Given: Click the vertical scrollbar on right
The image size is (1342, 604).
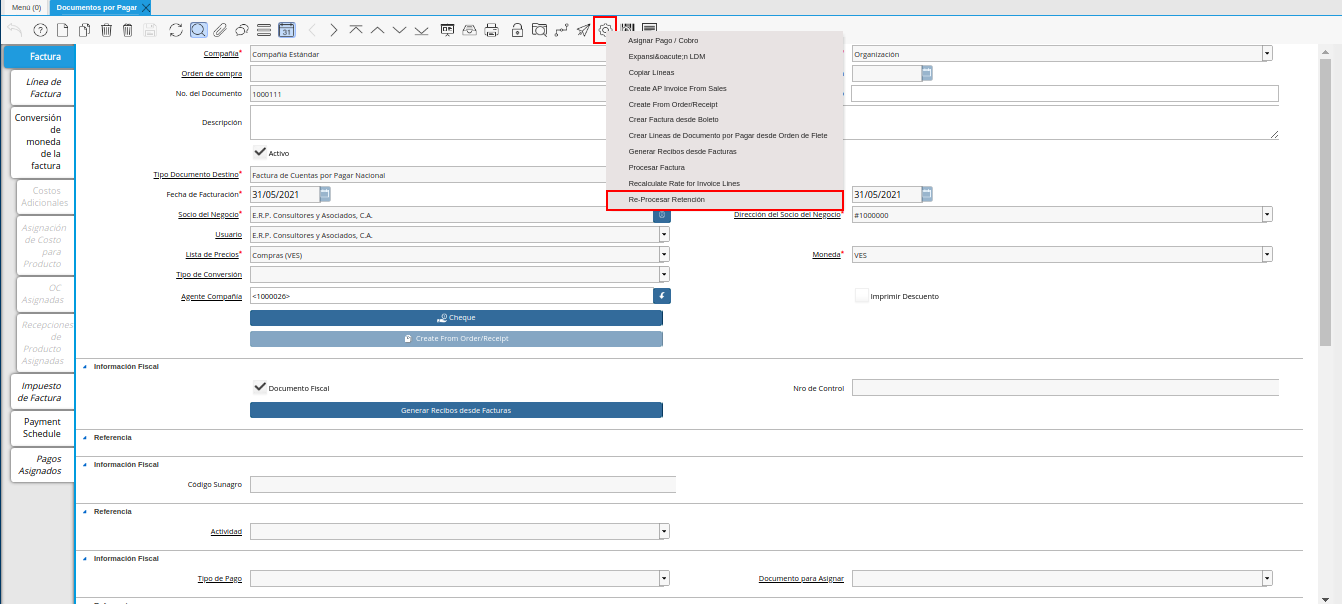Looking at the screenshot, I should (x=1325, y=200).
